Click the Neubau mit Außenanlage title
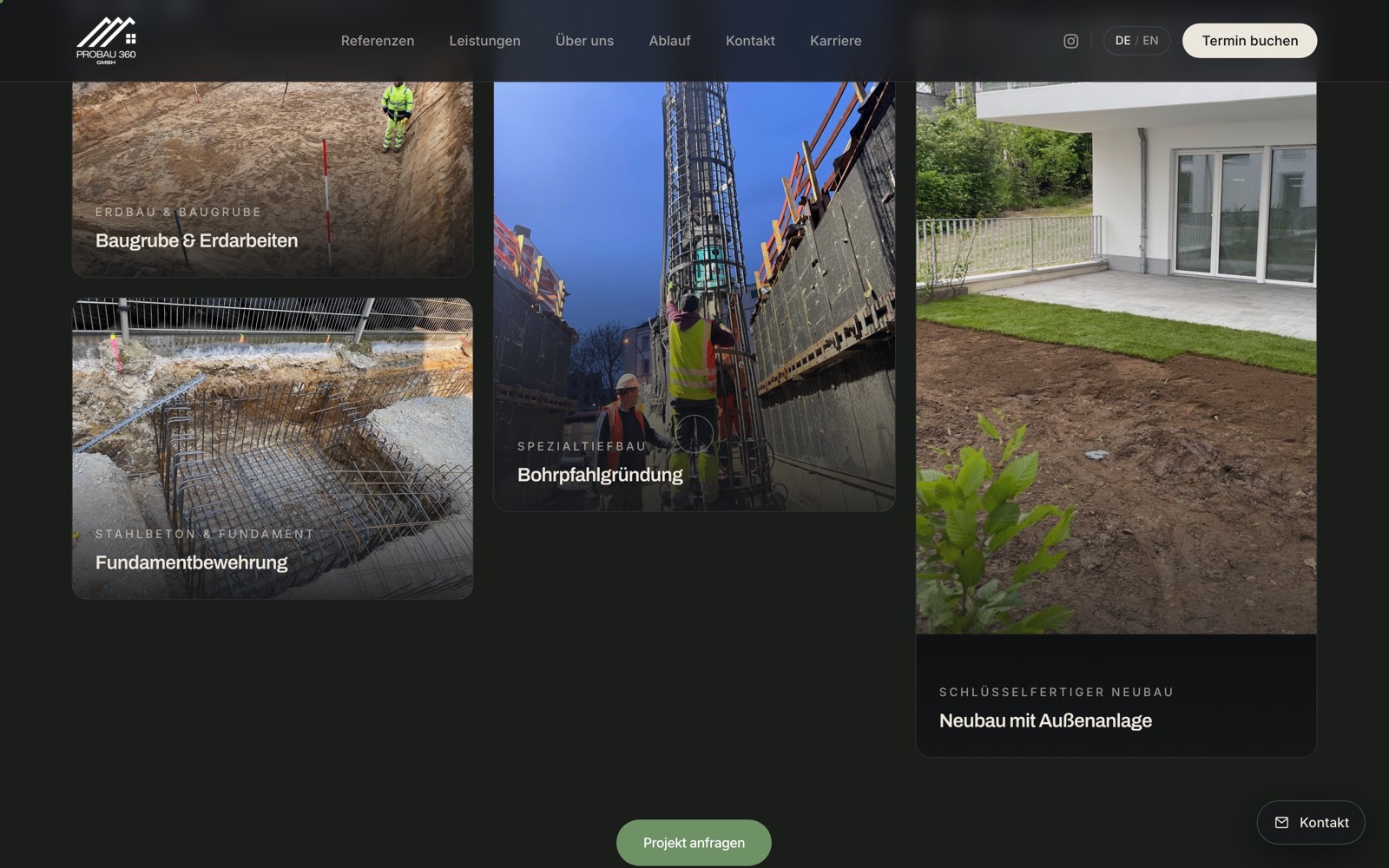The image size is (1389, 868). pyautogui.click(x=1045, y=721)
